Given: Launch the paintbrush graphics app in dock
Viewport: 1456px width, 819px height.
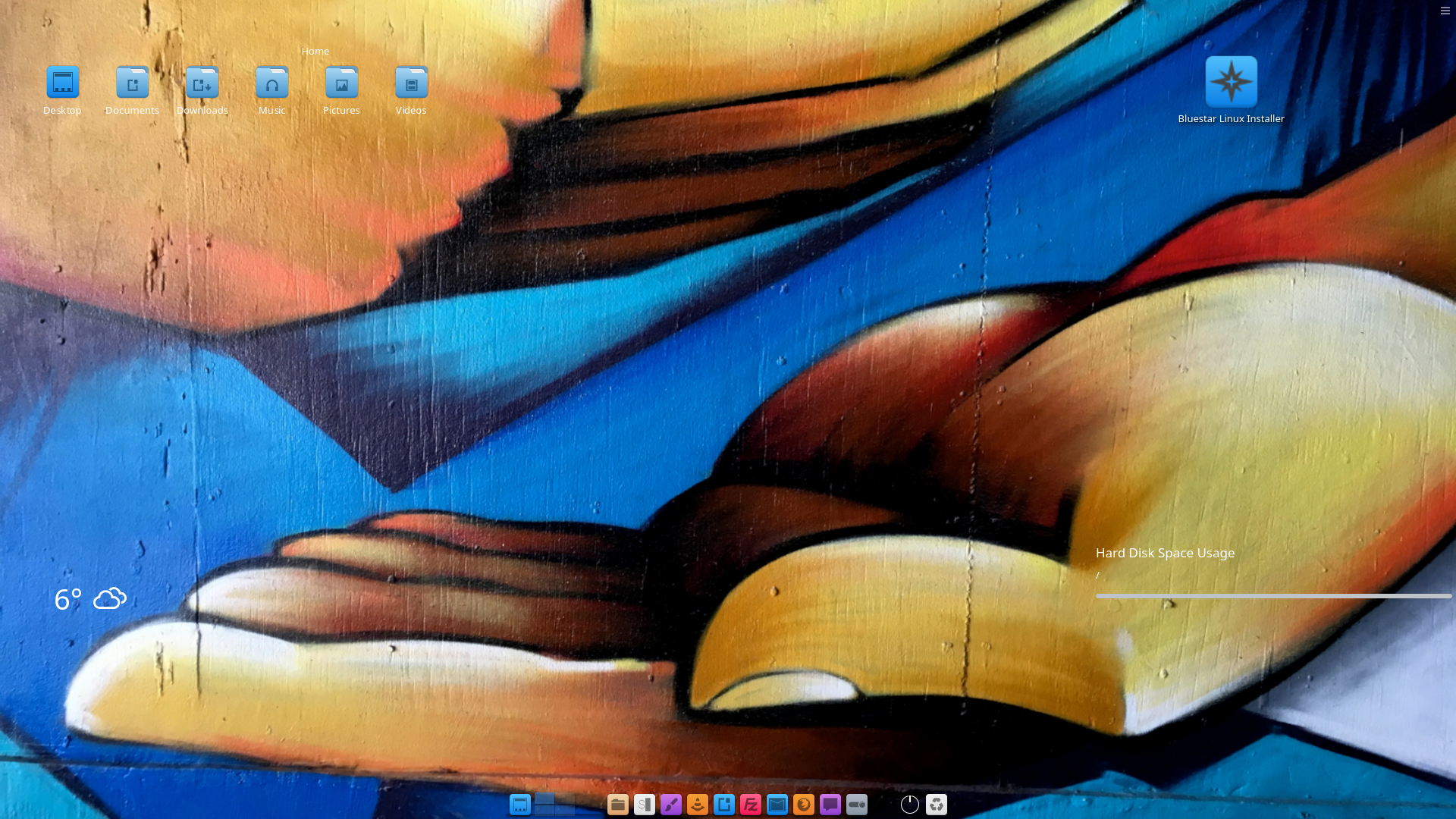Looking at the screenshot, I should [x=671, y=805].
